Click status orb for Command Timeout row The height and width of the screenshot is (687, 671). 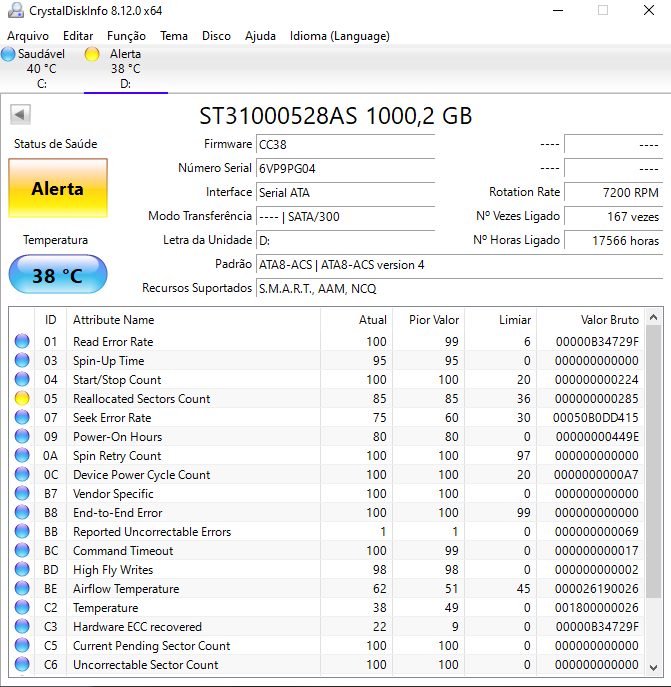tap(22, 550)
